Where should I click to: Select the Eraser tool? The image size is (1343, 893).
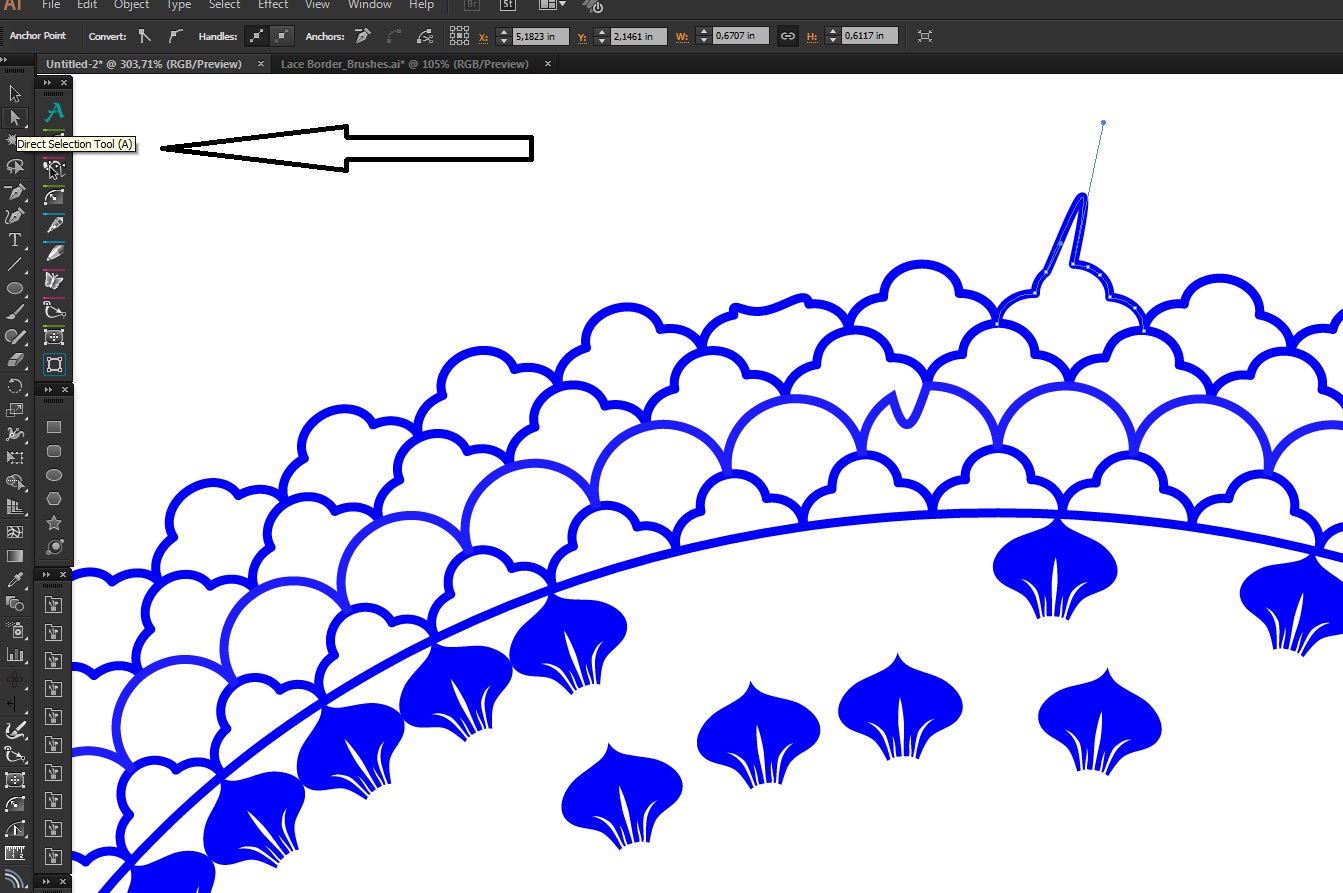[x=15, y=361]
